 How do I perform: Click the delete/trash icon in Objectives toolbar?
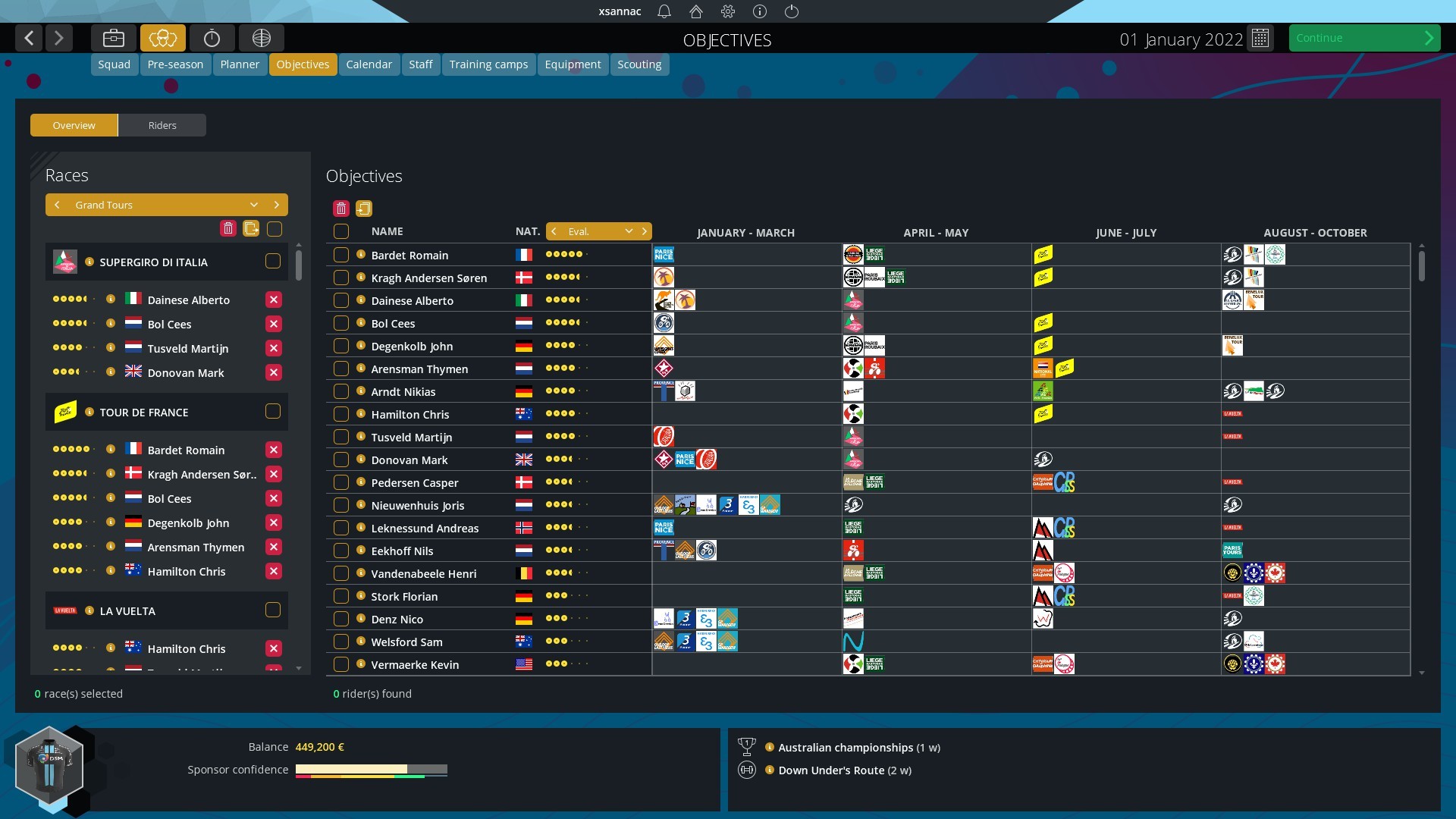(341, 208)
